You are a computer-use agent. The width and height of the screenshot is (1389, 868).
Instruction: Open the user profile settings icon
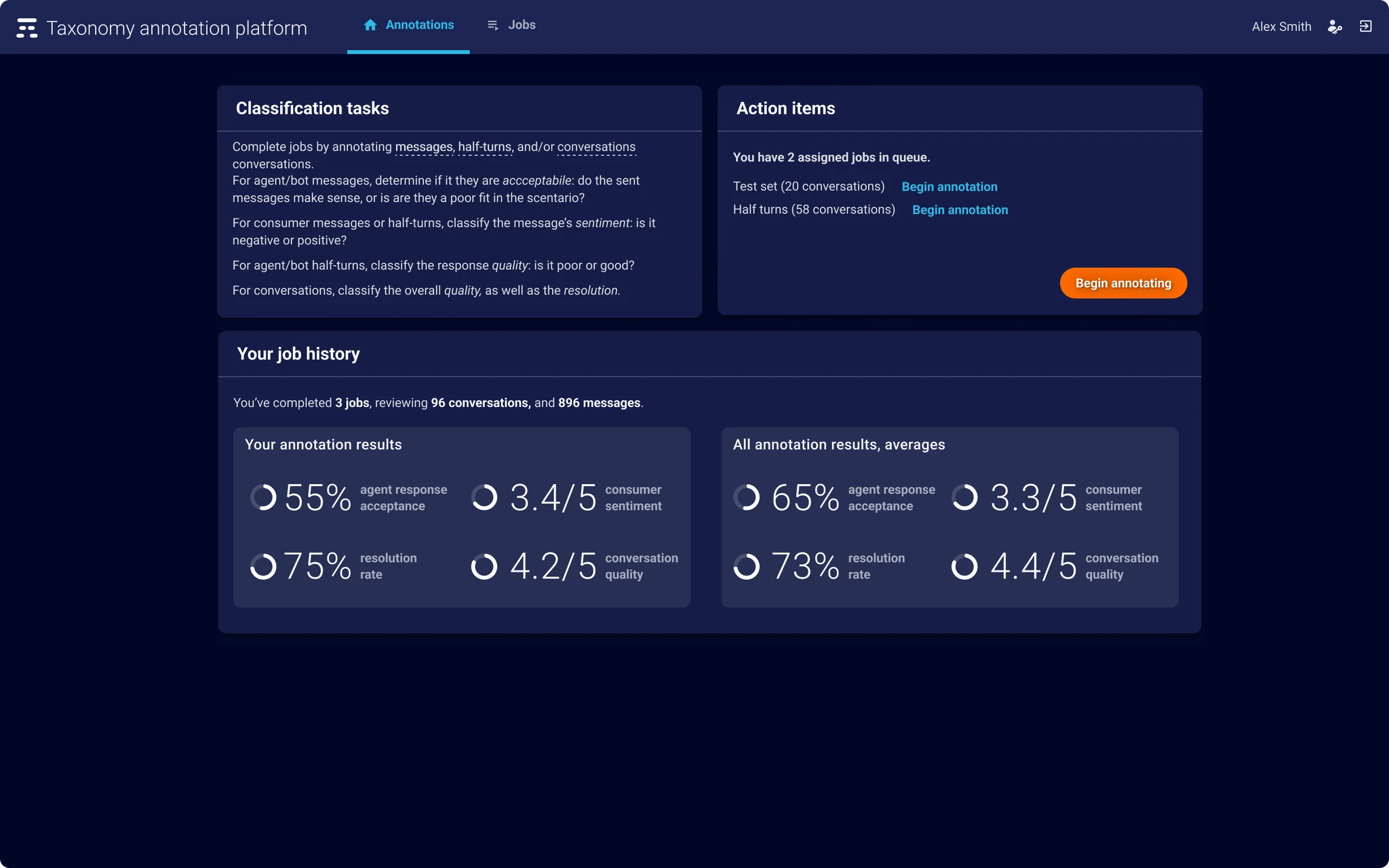(1335, 26)
